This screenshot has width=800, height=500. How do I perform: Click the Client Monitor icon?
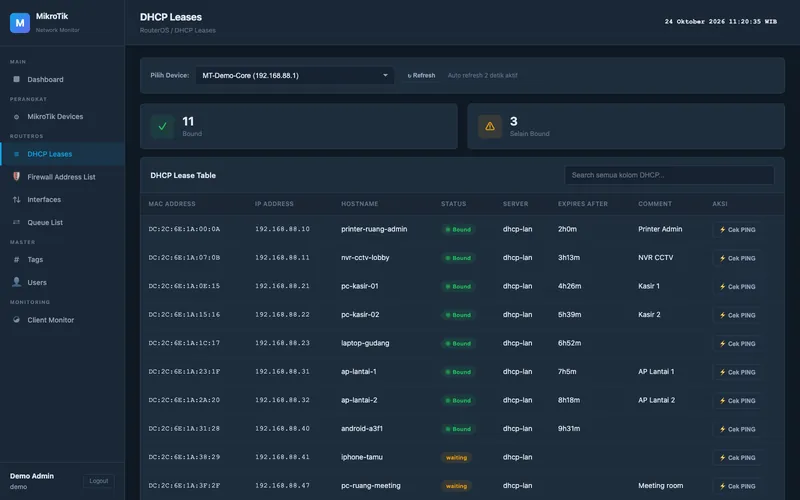(16, 319)
